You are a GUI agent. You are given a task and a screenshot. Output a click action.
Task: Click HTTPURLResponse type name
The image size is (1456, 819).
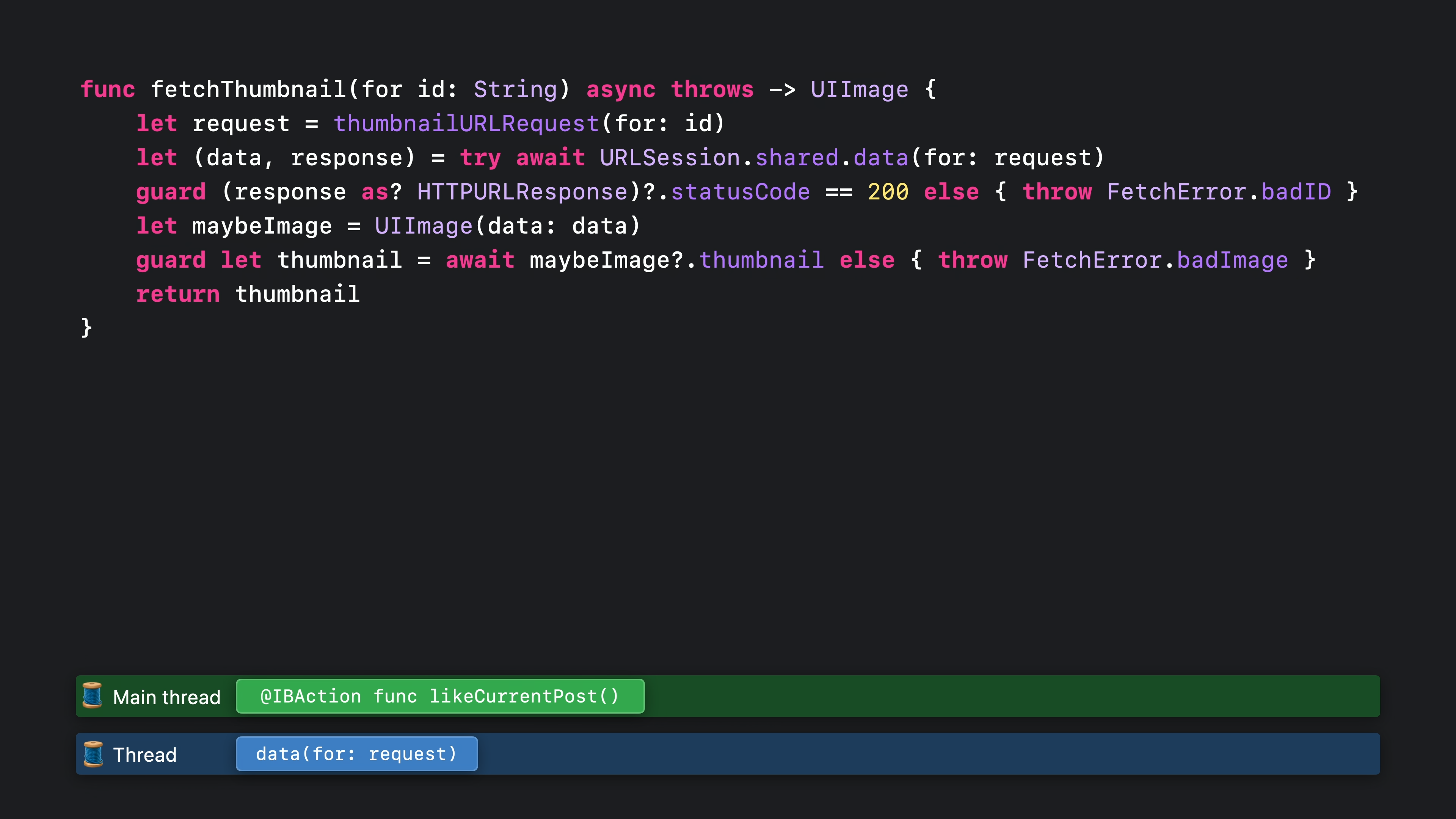pyautogui.click(x=522, y=192)
